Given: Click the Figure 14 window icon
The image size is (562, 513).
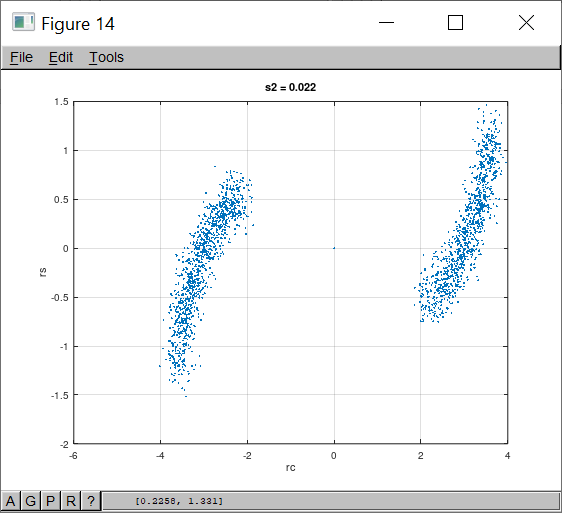Looking at the screenshot, I should (23, 22).
